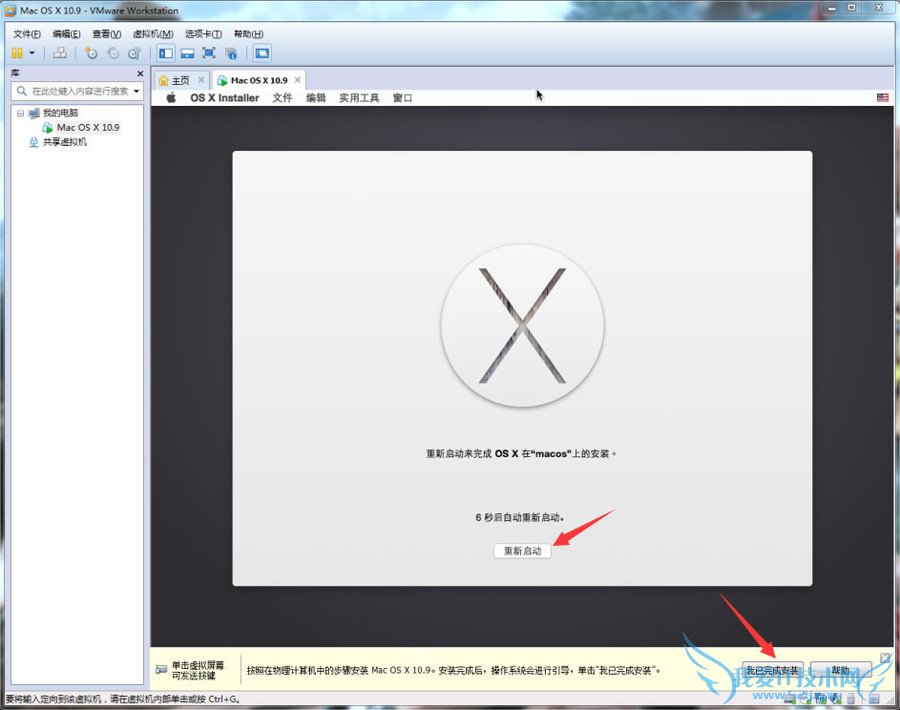Close the Mac OS X 10.9 tab
Image resolution: width=900 pixels, height=710 pixels.
(297, 80)
